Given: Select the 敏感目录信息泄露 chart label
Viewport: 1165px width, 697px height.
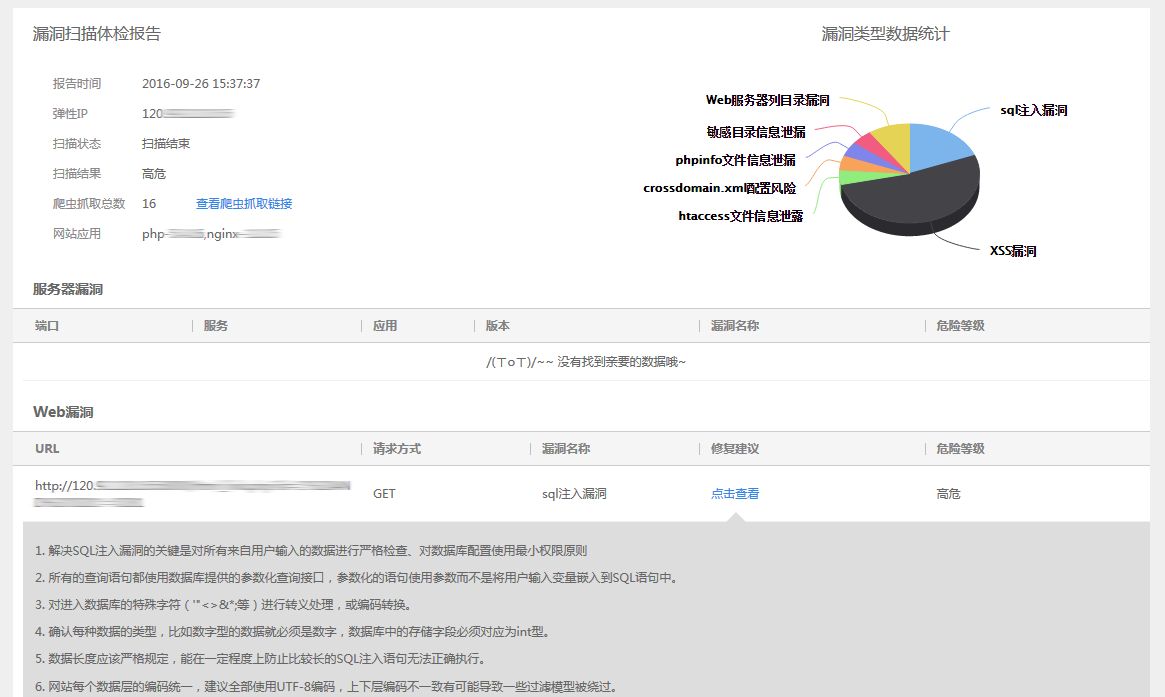Looking at the screenshot, I should [755, 131].
